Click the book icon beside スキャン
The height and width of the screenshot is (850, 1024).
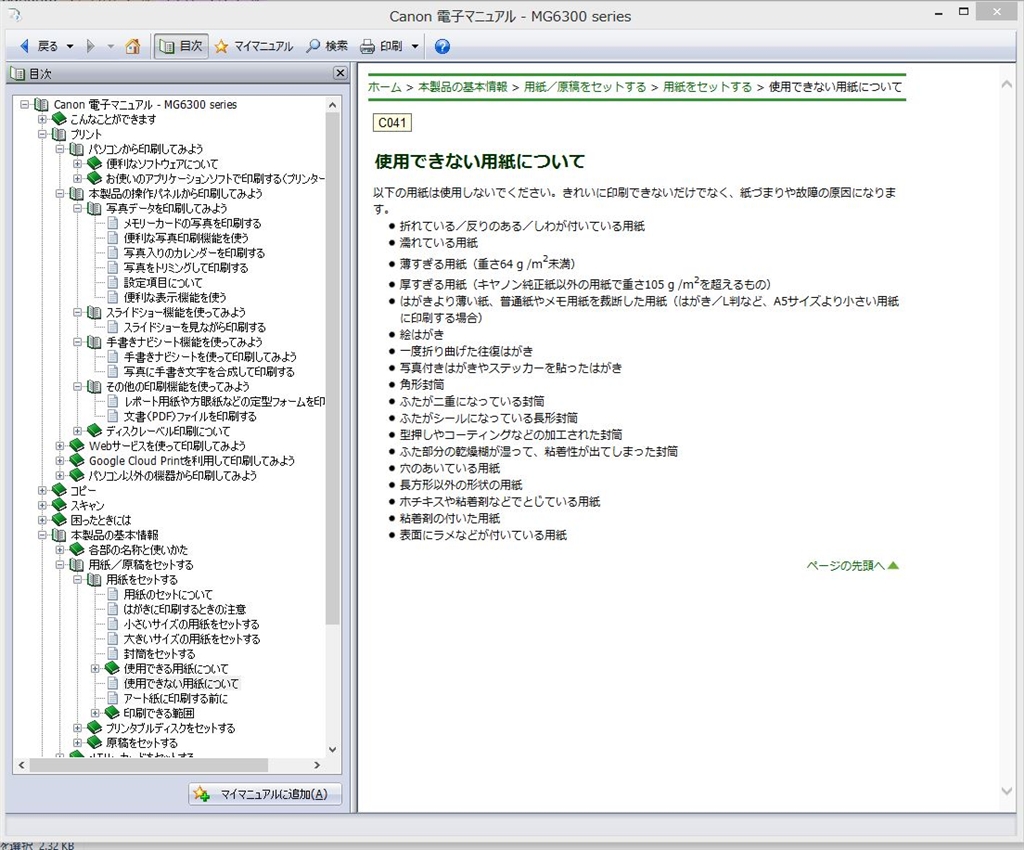(x=59, y=505)
